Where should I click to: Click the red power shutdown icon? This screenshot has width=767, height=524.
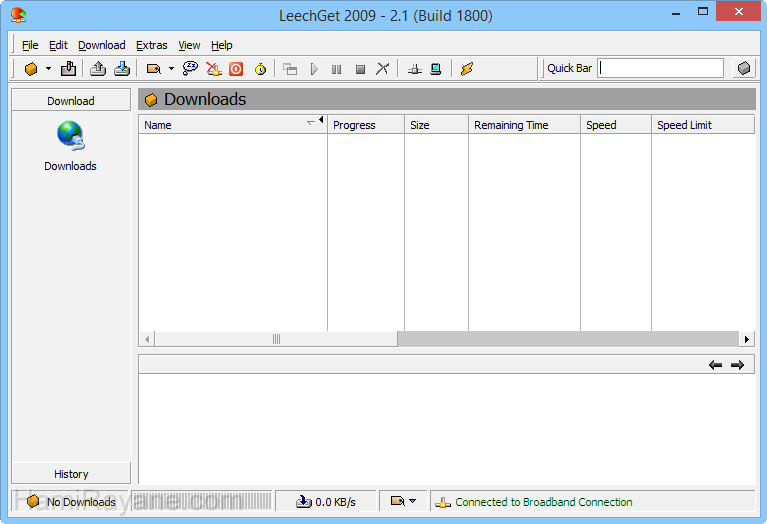coord(236,69)
